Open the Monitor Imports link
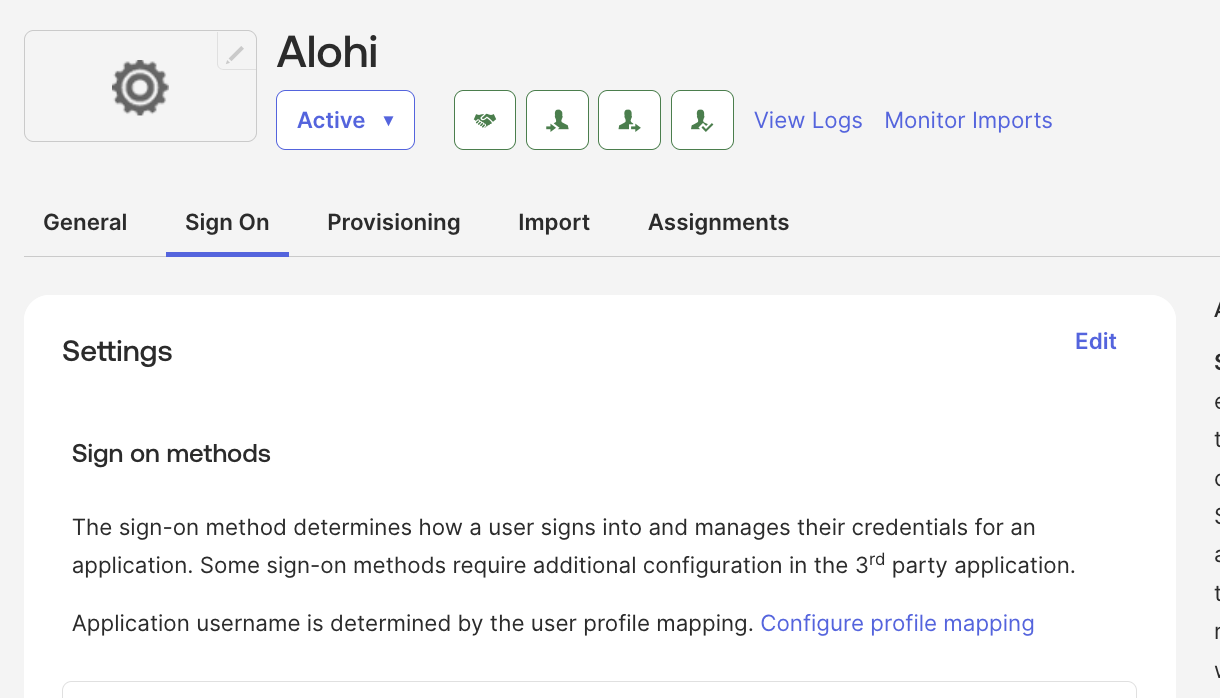The height and width of the screenshot is (698, 1220). (968, 120)
